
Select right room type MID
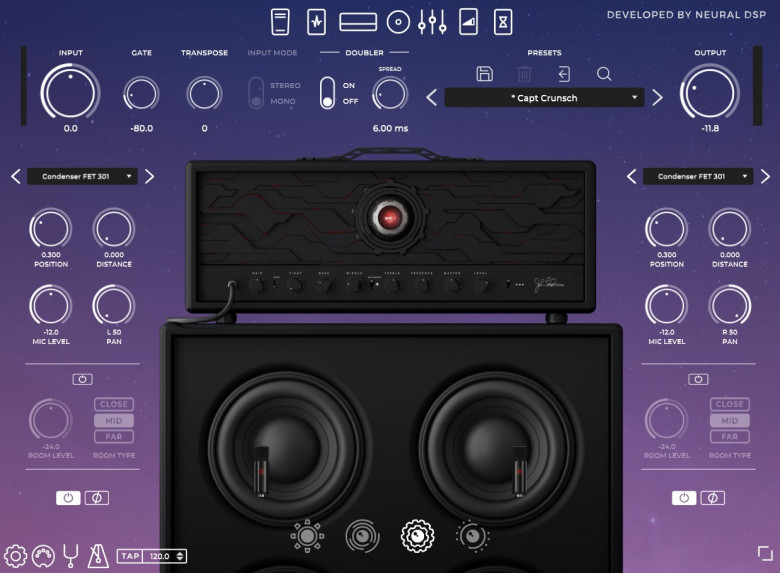pos(730,421)
